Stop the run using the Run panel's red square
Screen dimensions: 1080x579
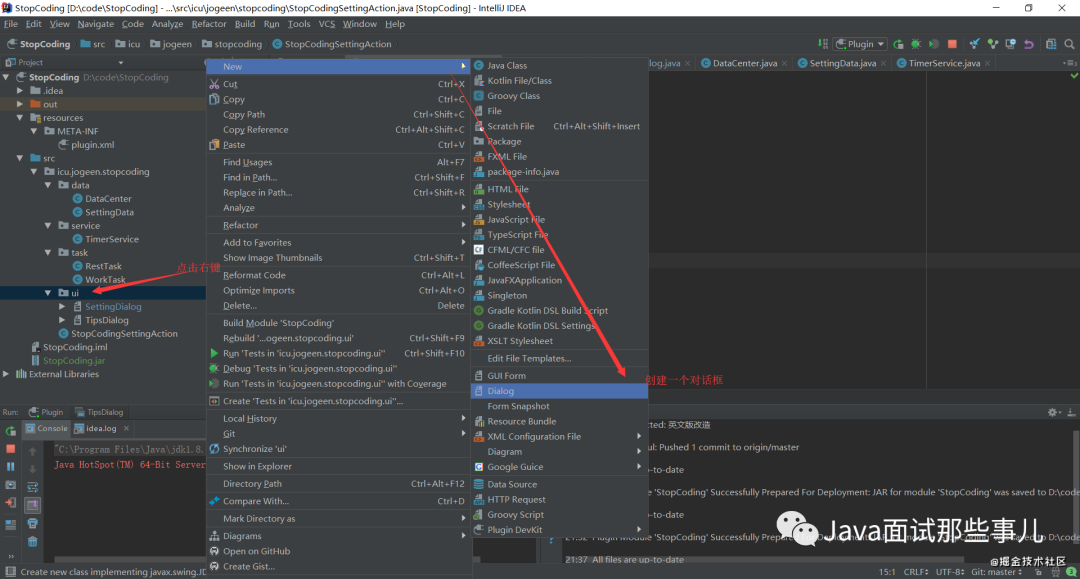(10, 449)
